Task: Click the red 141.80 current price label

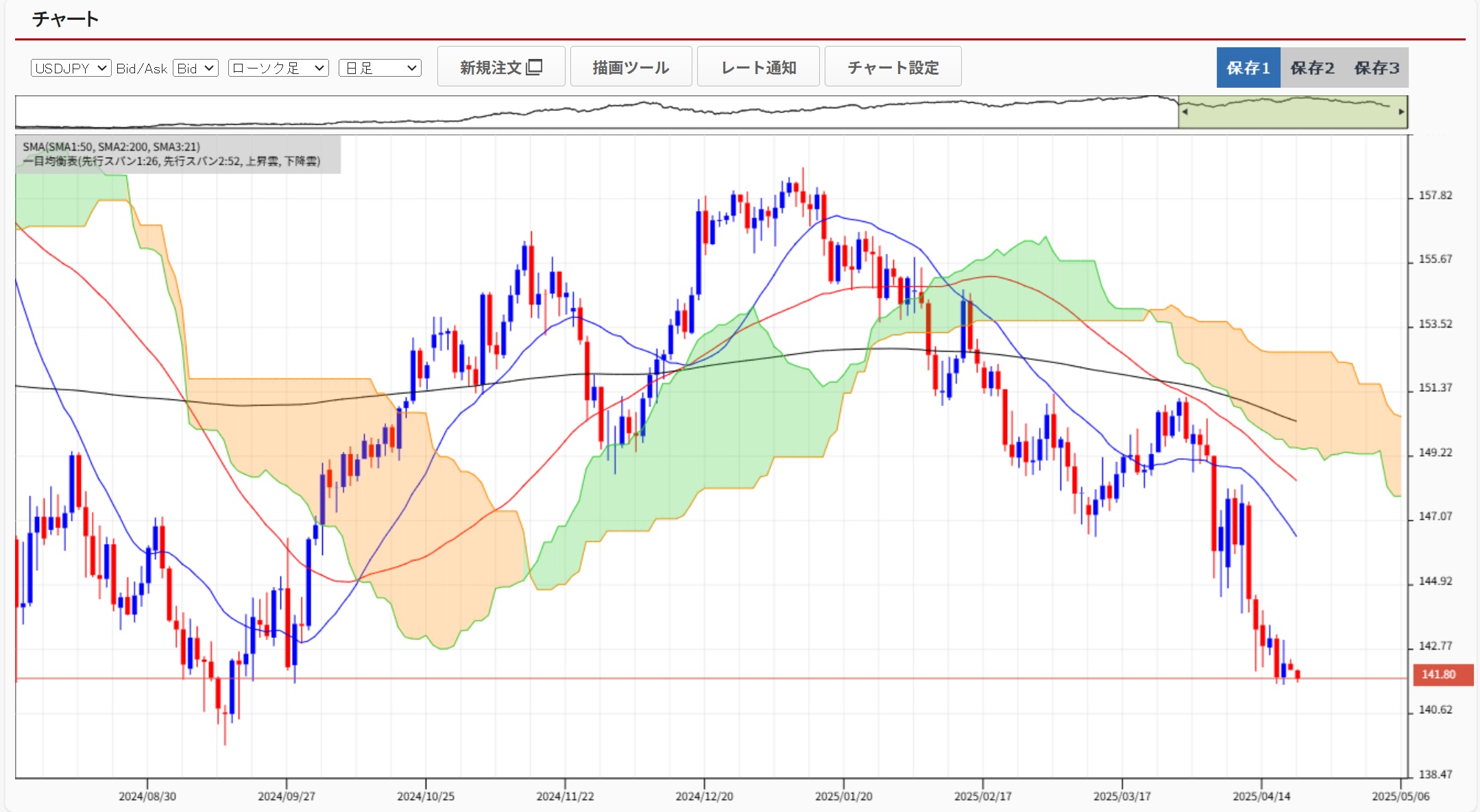Action: (1442, 674)
